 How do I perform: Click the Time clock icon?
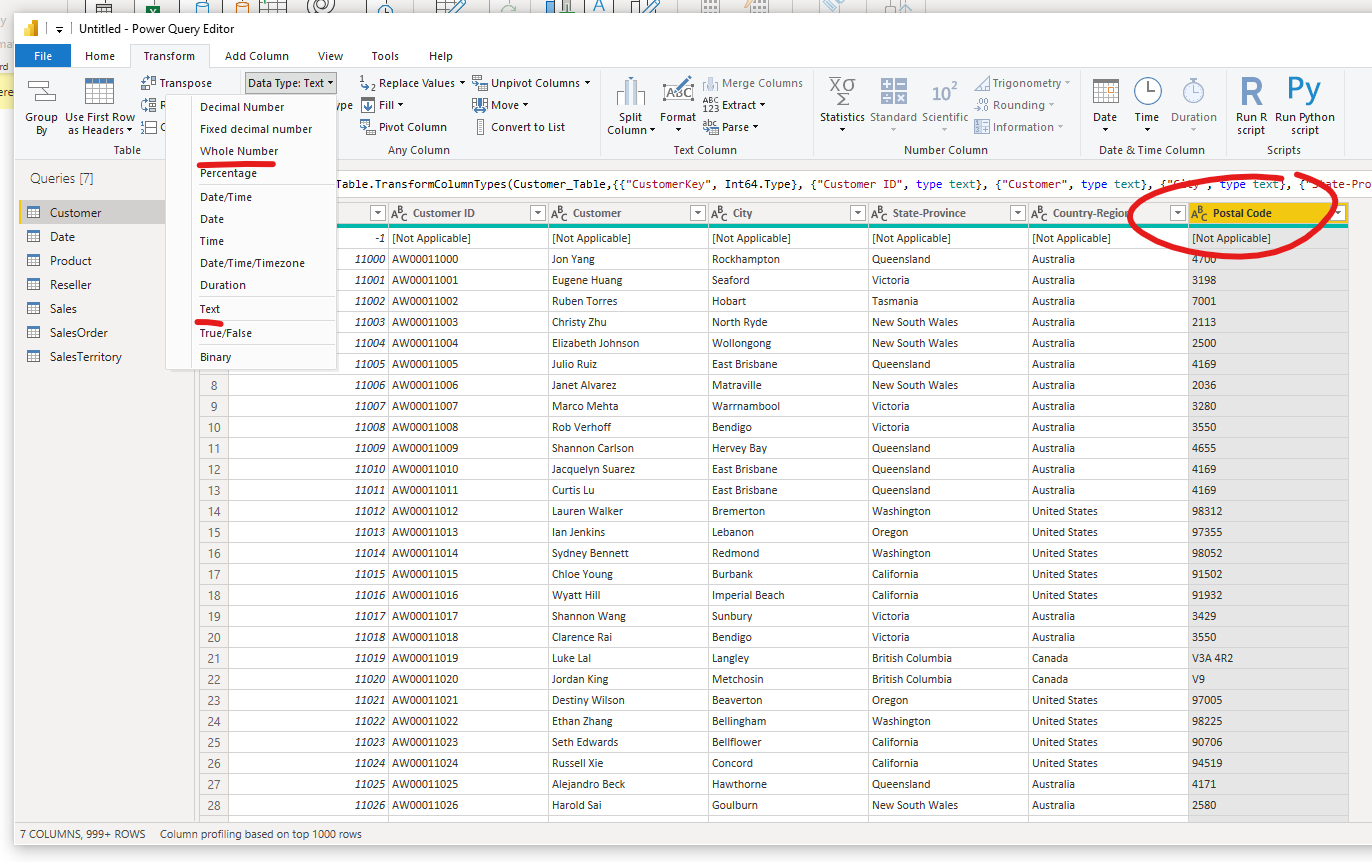tap(1147, 93)
